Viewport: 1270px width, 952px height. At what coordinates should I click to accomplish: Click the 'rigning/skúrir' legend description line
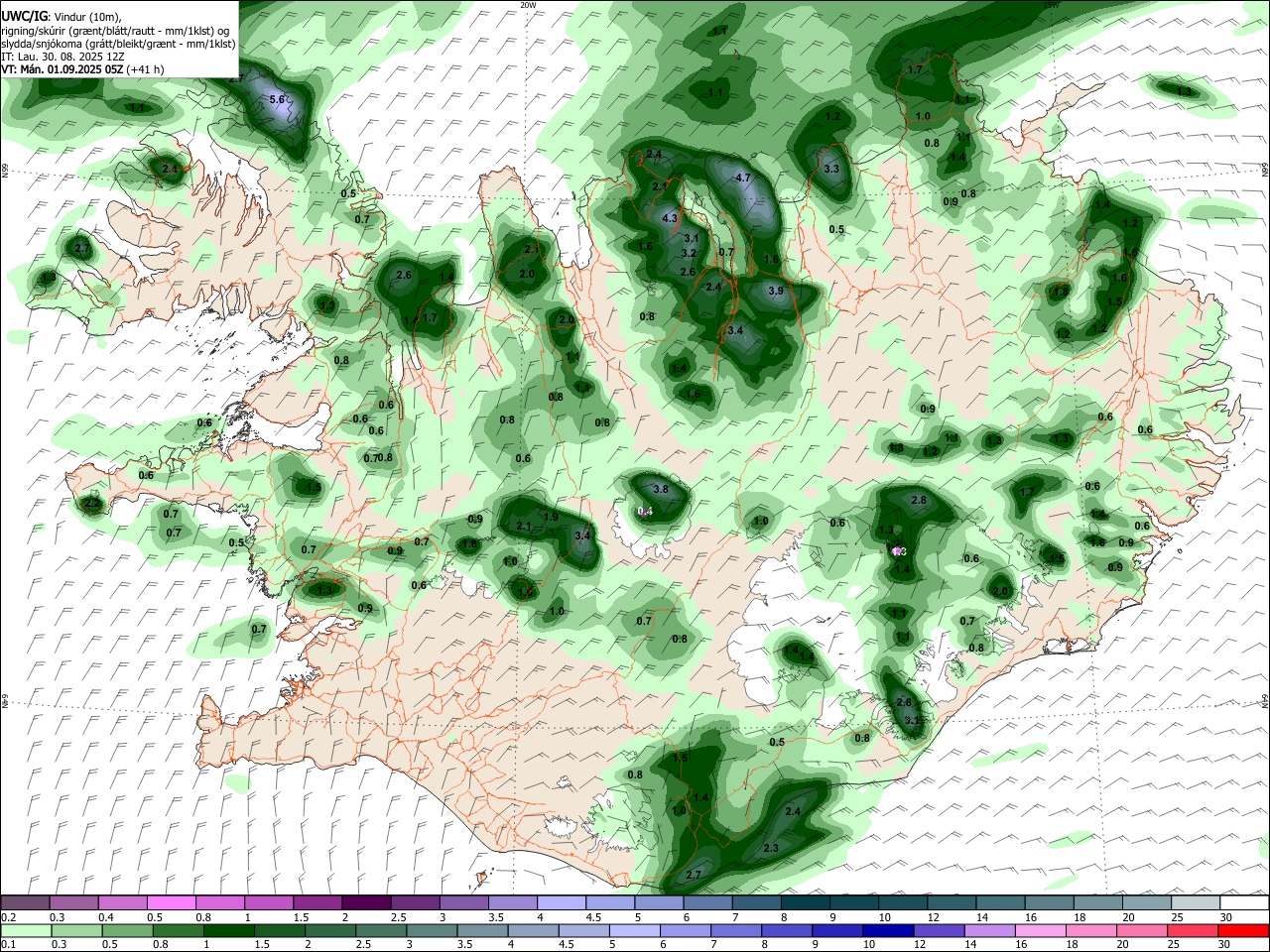tap(116, 31)
